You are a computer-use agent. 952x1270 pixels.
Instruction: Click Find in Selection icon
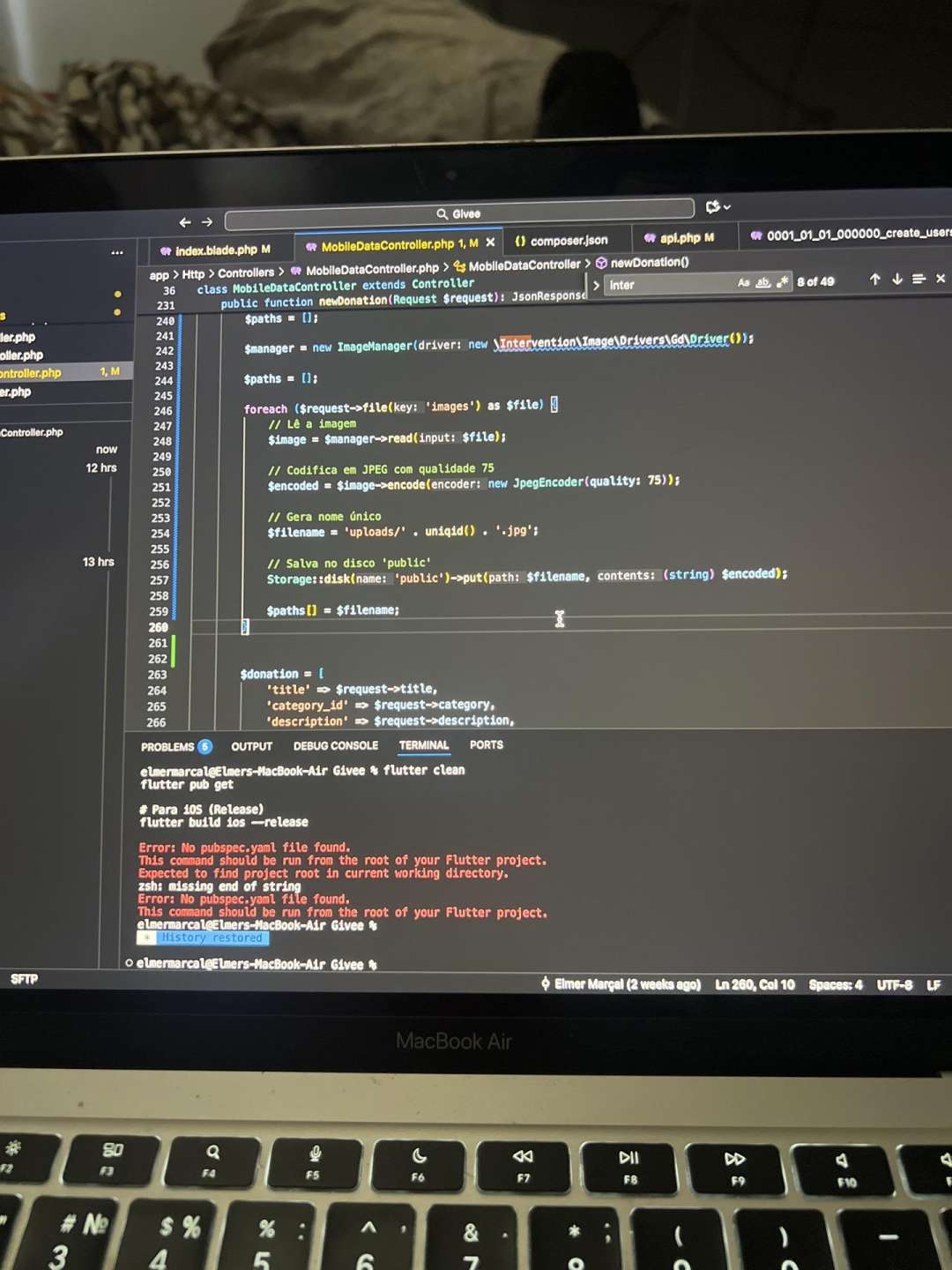[919, 280]
